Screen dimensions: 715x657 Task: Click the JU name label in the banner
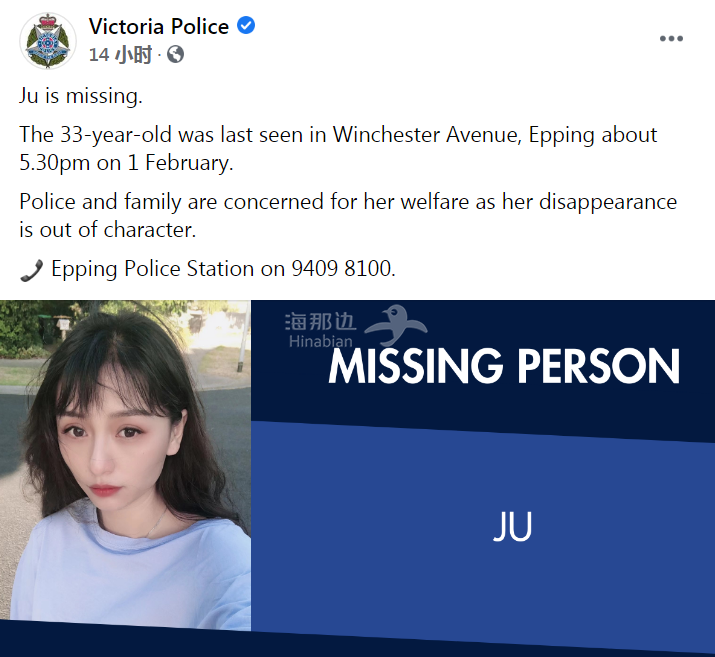[513, 526]
